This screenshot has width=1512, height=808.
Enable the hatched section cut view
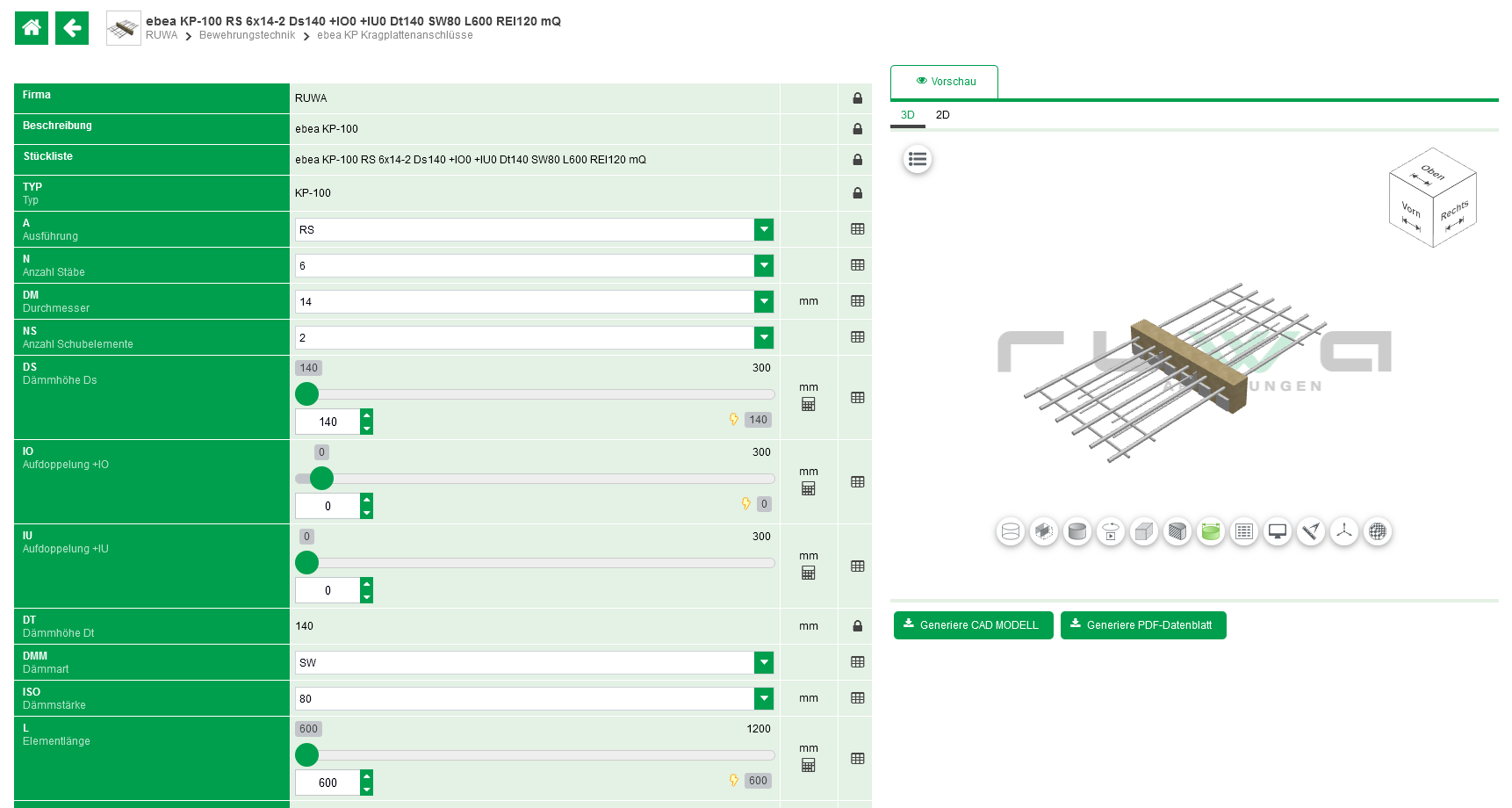click(1177, 531)
